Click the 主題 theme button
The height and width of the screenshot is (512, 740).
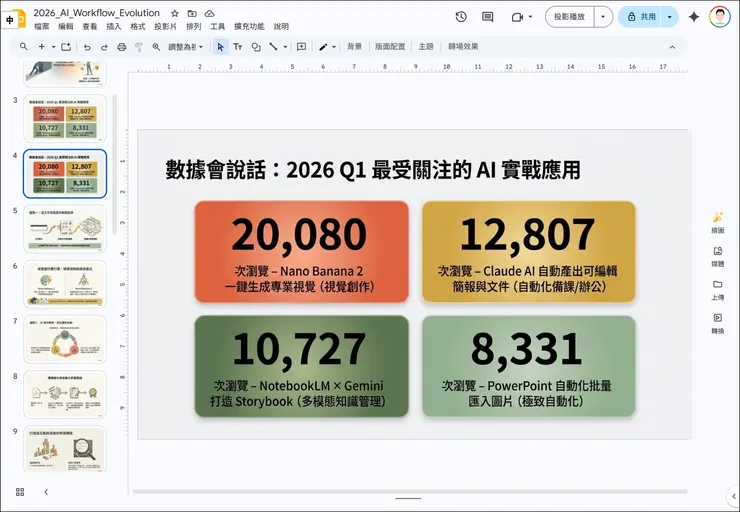(426, 47)
